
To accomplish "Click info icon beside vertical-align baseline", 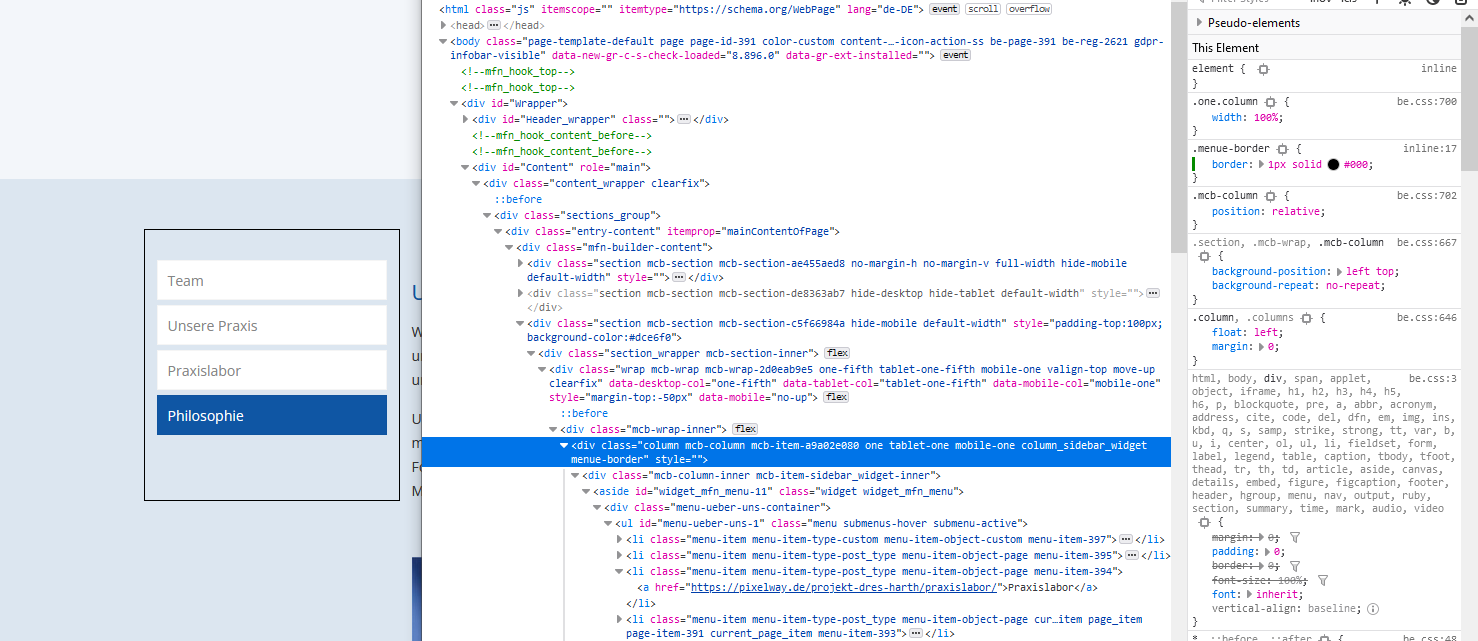I will pyautogui.click(x=1373, y=608).
